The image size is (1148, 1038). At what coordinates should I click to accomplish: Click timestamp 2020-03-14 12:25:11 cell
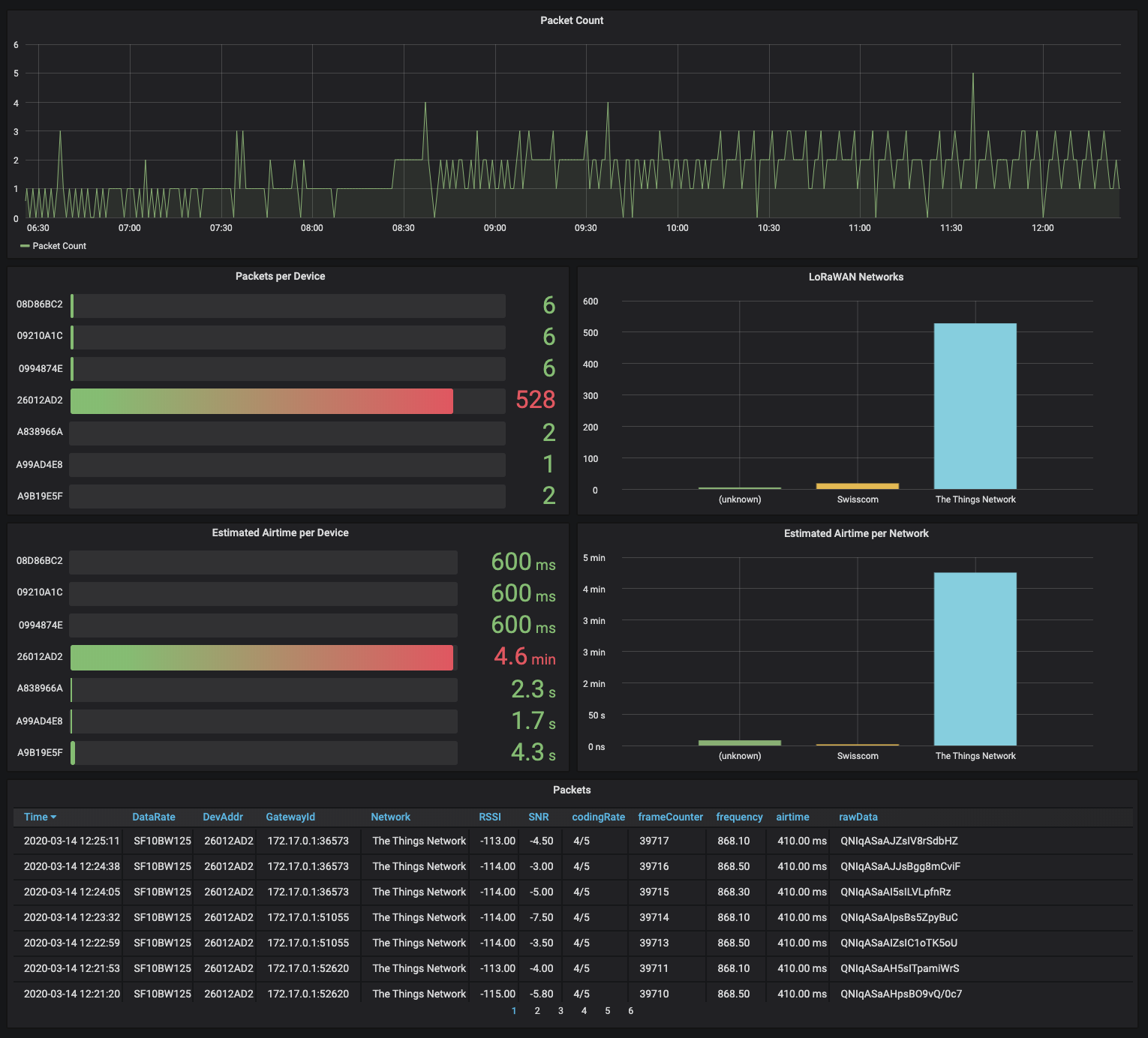71,841
